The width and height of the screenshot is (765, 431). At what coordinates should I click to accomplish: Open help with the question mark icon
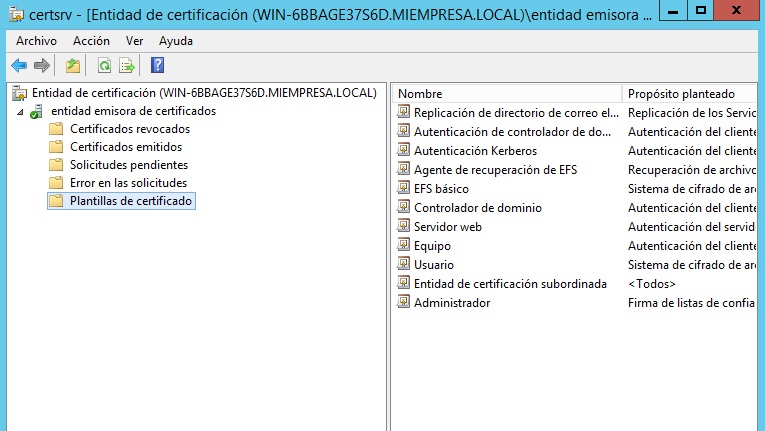(x=157, y=66)
